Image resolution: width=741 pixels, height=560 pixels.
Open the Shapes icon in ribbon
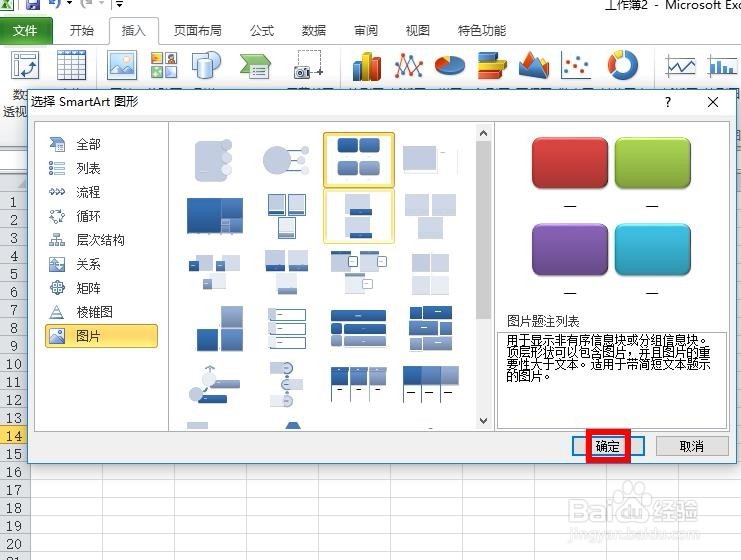(206, 65)
